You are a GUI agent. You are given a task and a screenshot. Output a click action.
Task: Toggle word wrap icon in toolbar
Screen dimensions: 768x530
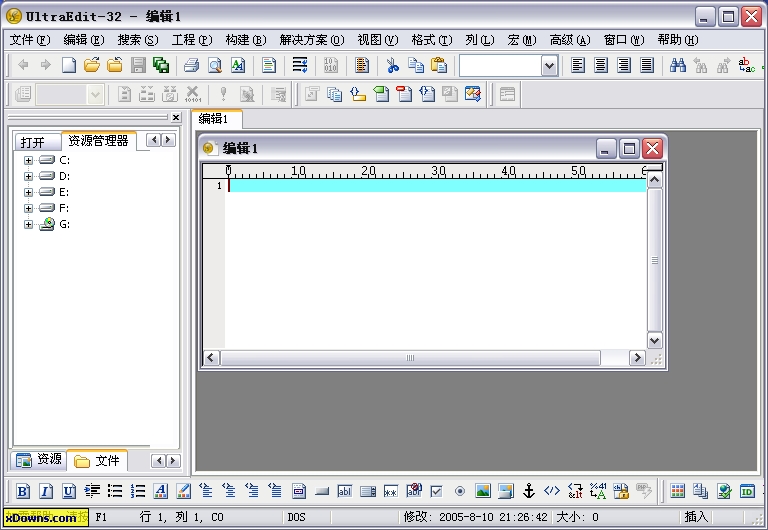(x=300, y=65)
